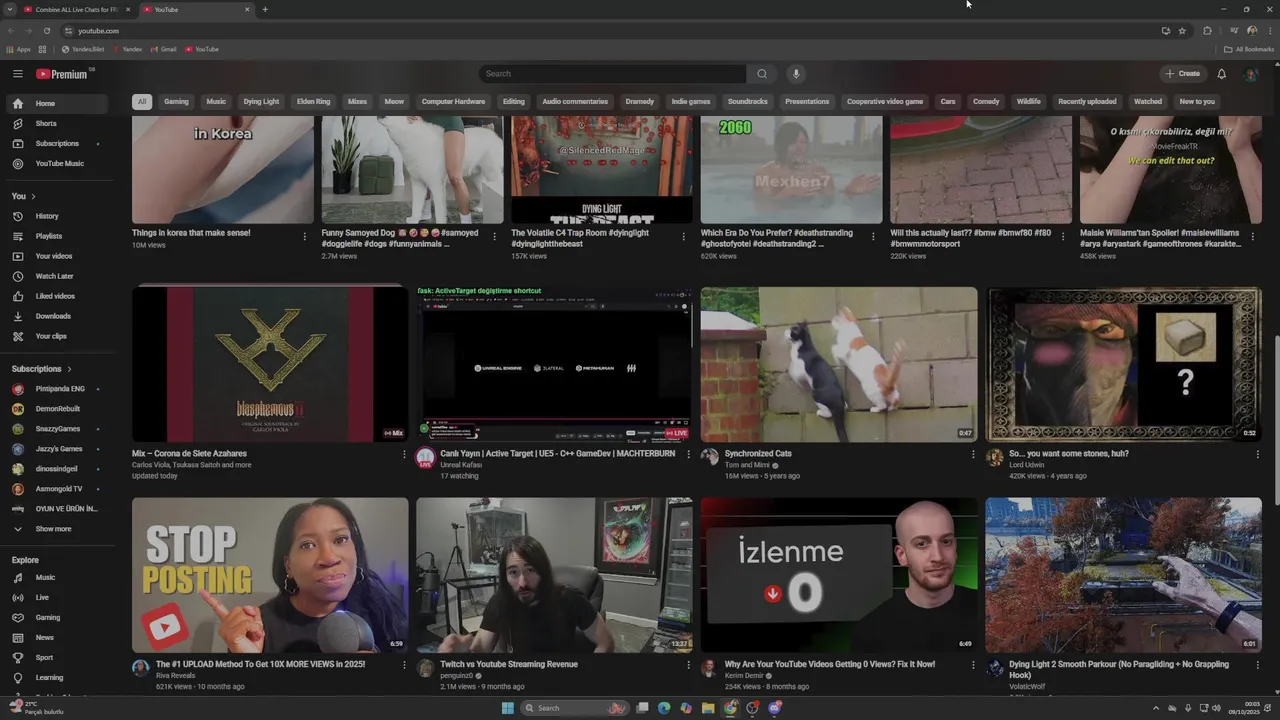Open the Windows Start menu
The width and height of the screenshot is (1280, 720).
tap(507, 708)
